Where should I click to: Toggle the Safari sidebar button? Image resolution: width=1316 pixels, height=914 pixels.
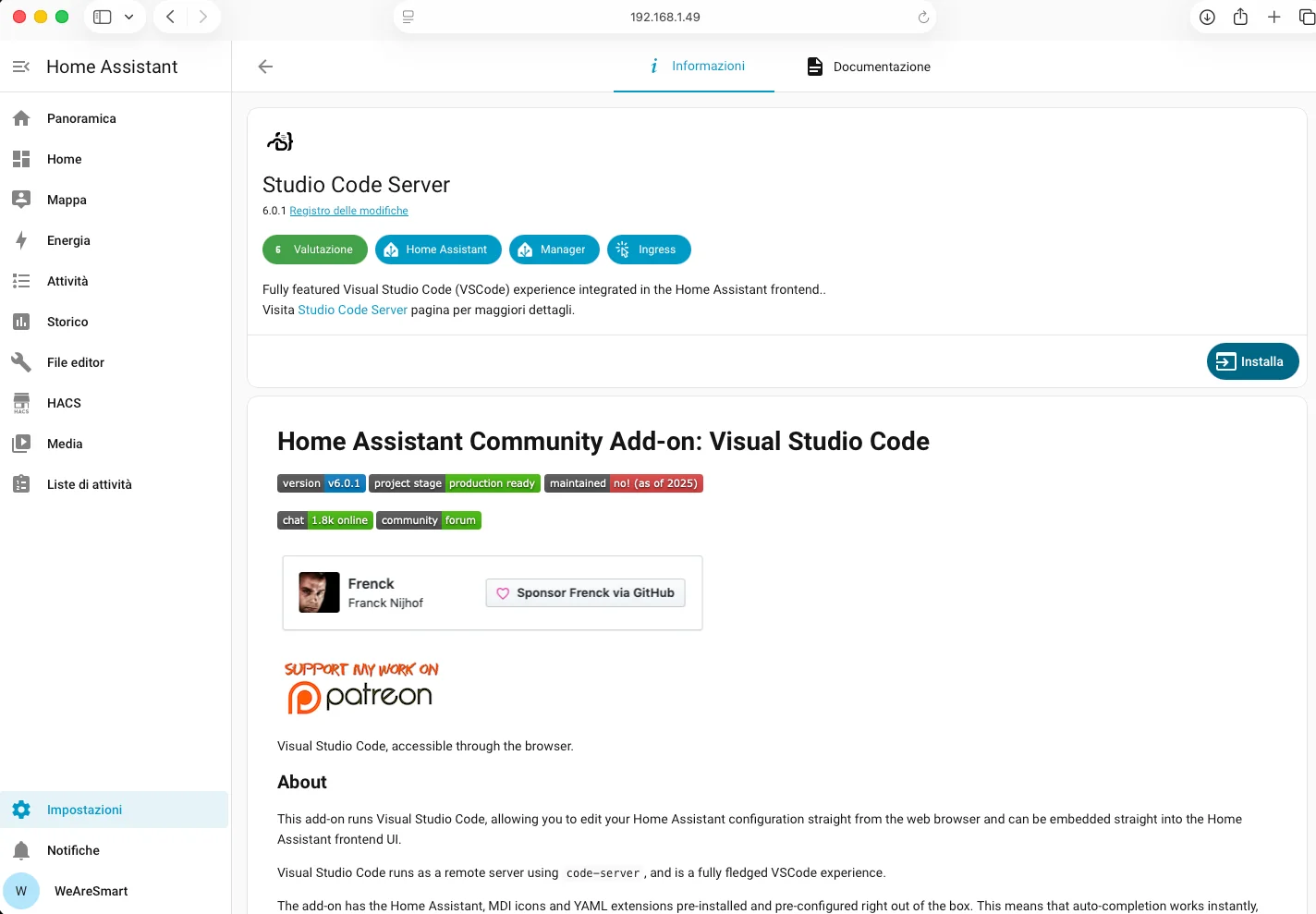pos(103,17)
